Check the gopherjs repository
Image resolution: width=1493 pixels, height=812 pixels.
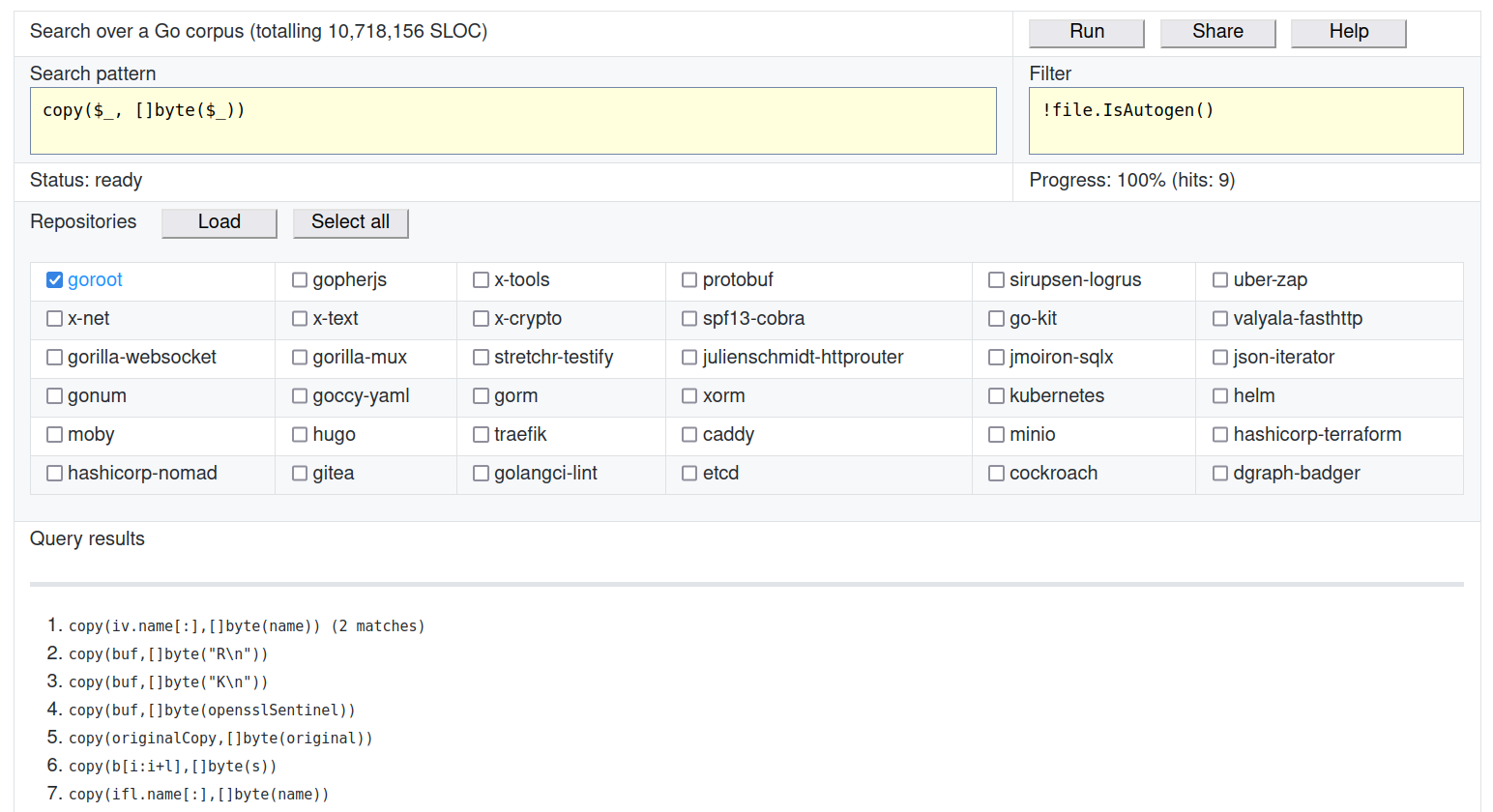[x=300, y=280]
